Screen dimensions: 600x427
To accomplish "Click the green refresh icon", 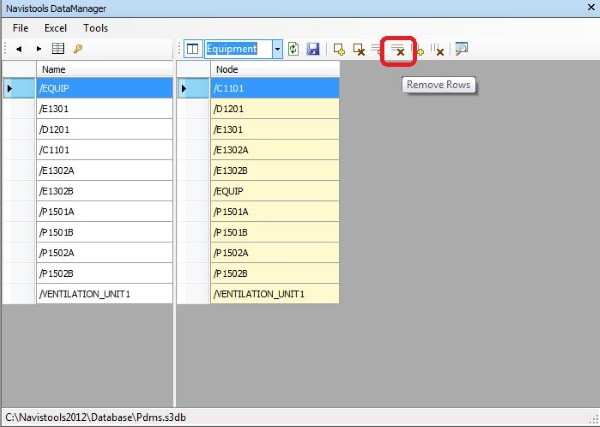I will tap(293, 49).
